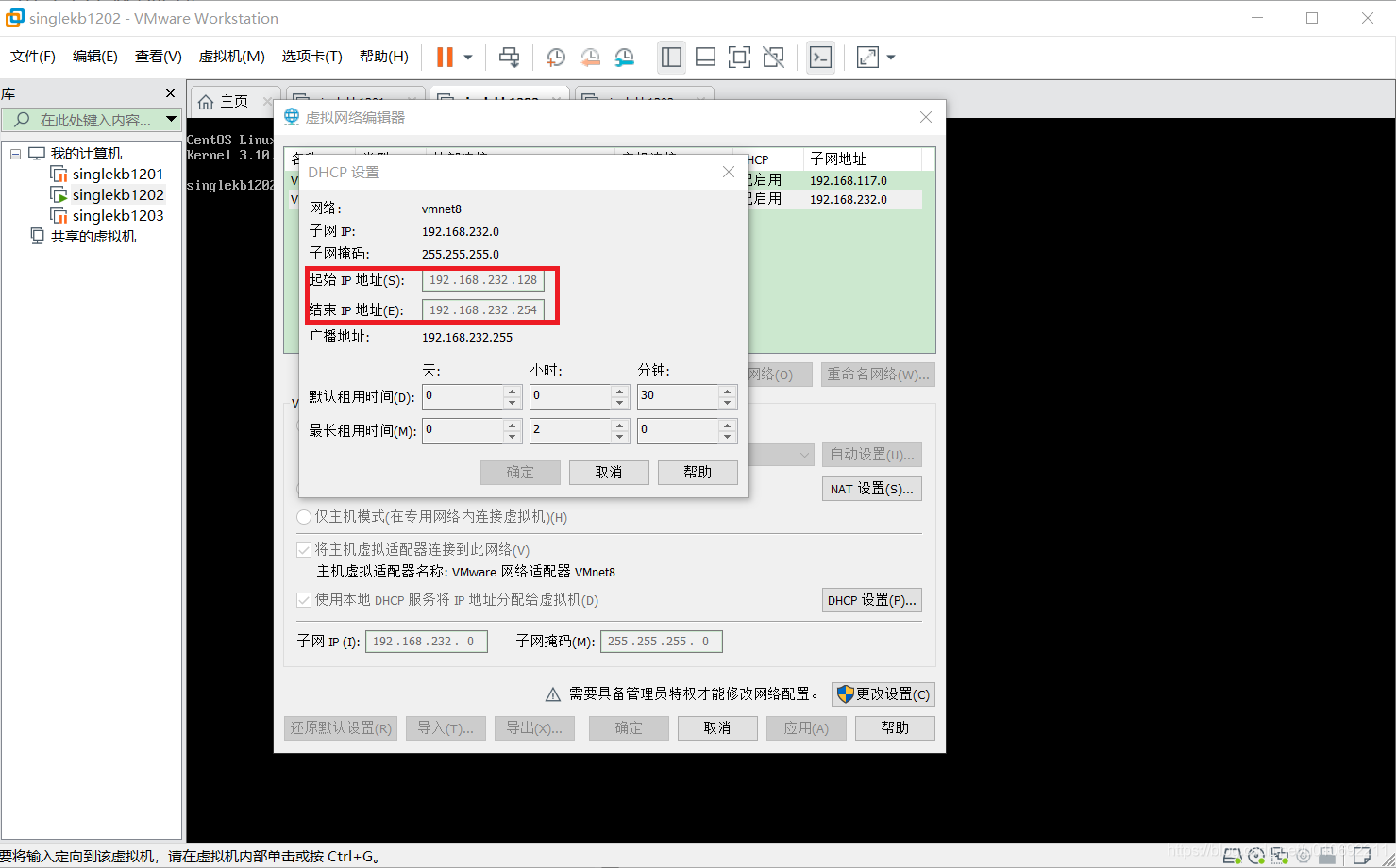The height and width of the screenshot is (868, 1396).
Task: Collapse the 我的计算机 tree node
Action: coord(15,153)
